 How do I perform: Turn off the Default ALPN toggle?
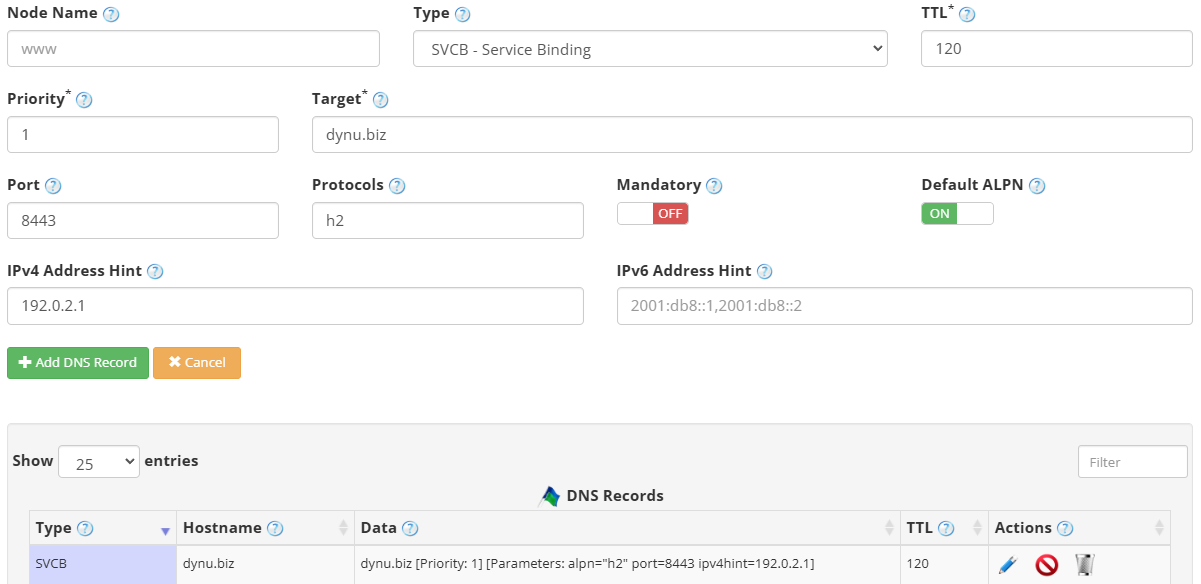957,213
